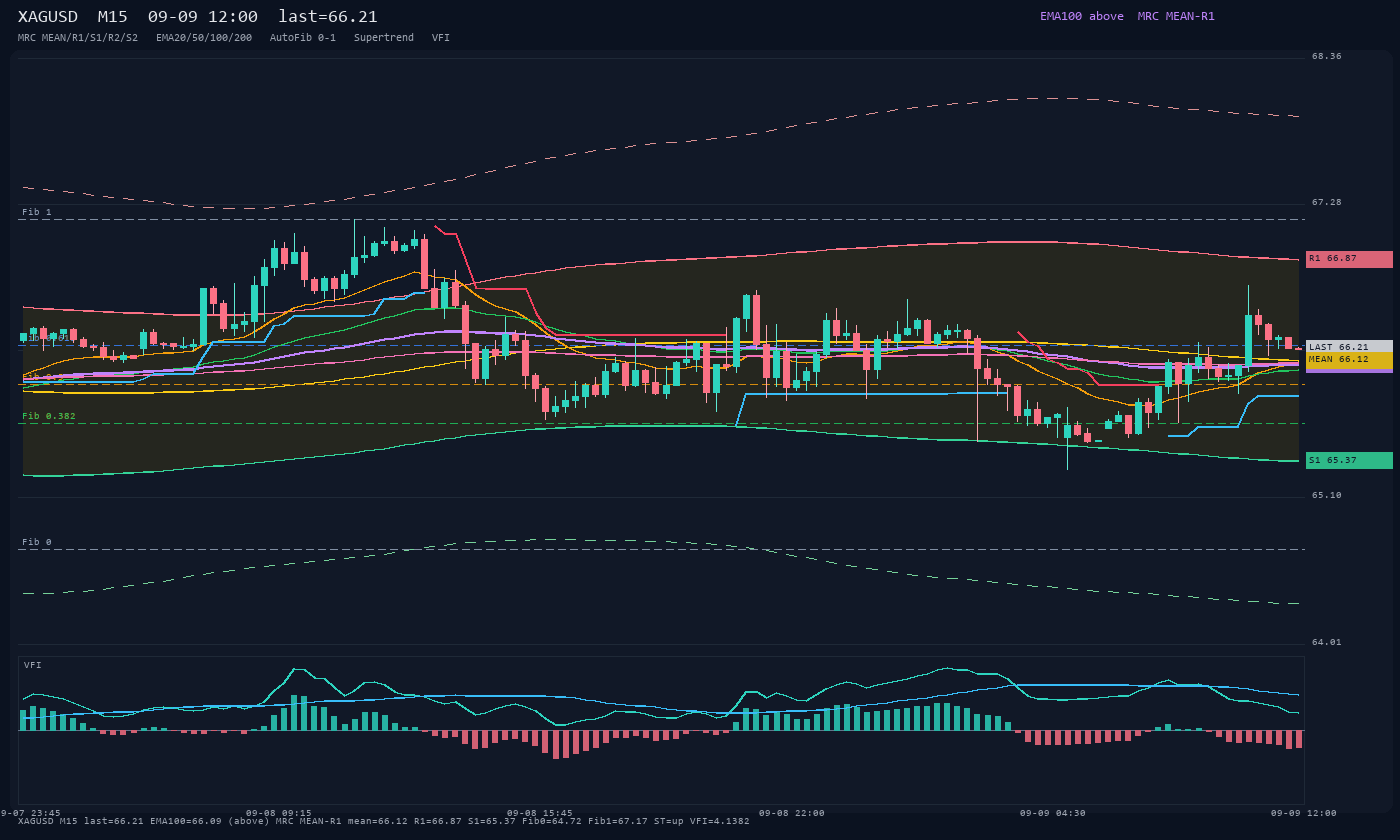This screenshot has height=840, width=1400.
Task: Click 'EMA100=66.09' in the bottom status line
Action: 185,822
